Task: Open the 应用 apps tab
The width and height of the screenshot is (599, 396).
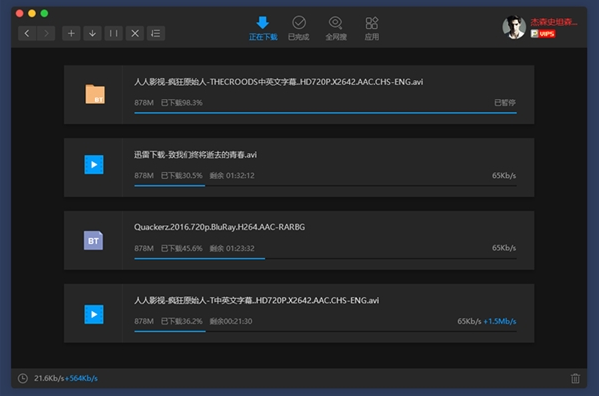Action: coord(372,28)
